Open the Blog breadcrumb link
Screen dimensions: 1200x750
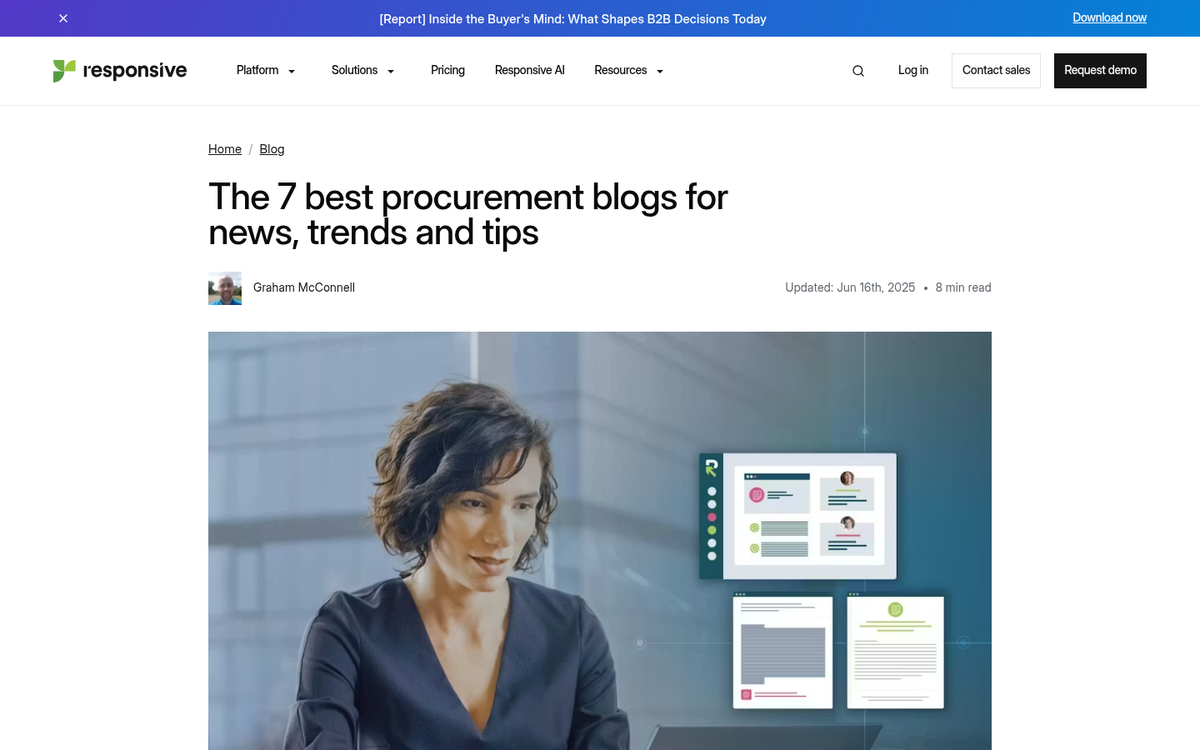(x=272, y=149)
